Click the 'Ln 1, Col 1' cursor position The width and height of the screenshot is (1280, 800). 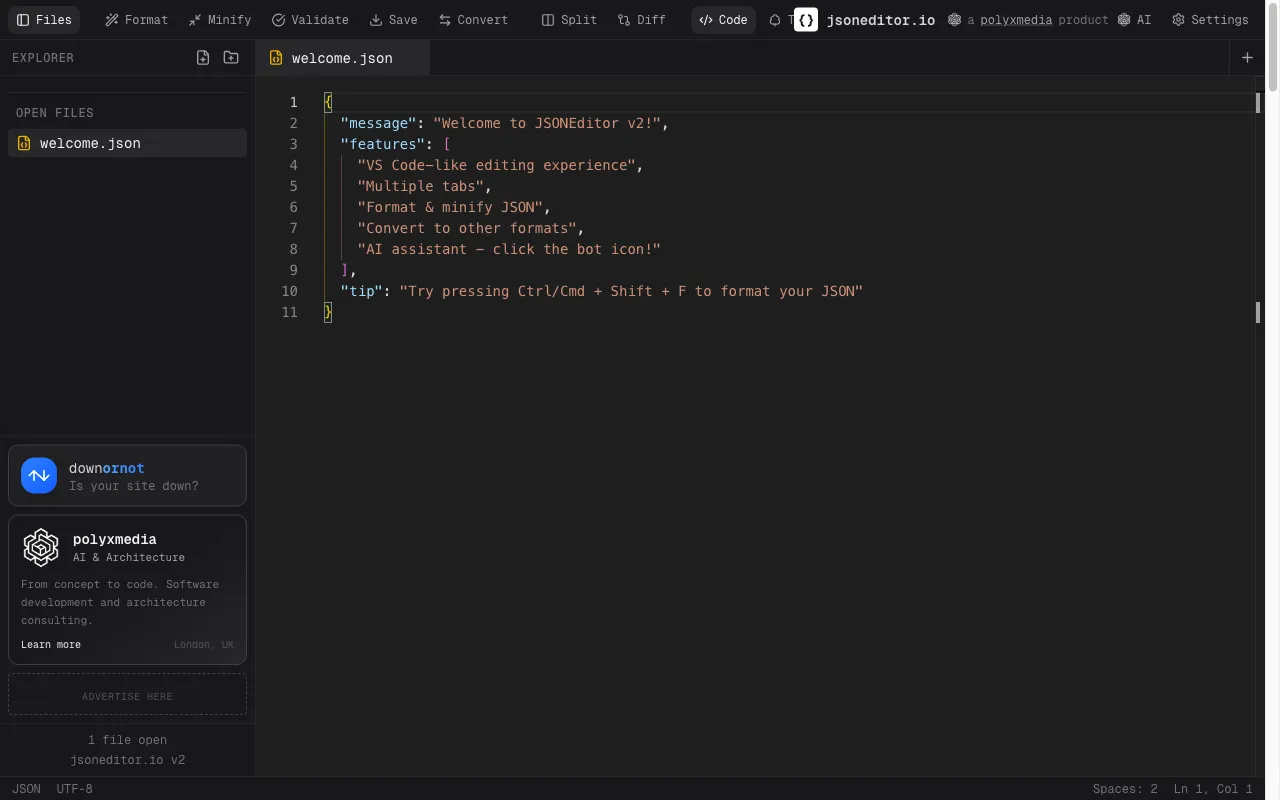tap(1213, 789)
